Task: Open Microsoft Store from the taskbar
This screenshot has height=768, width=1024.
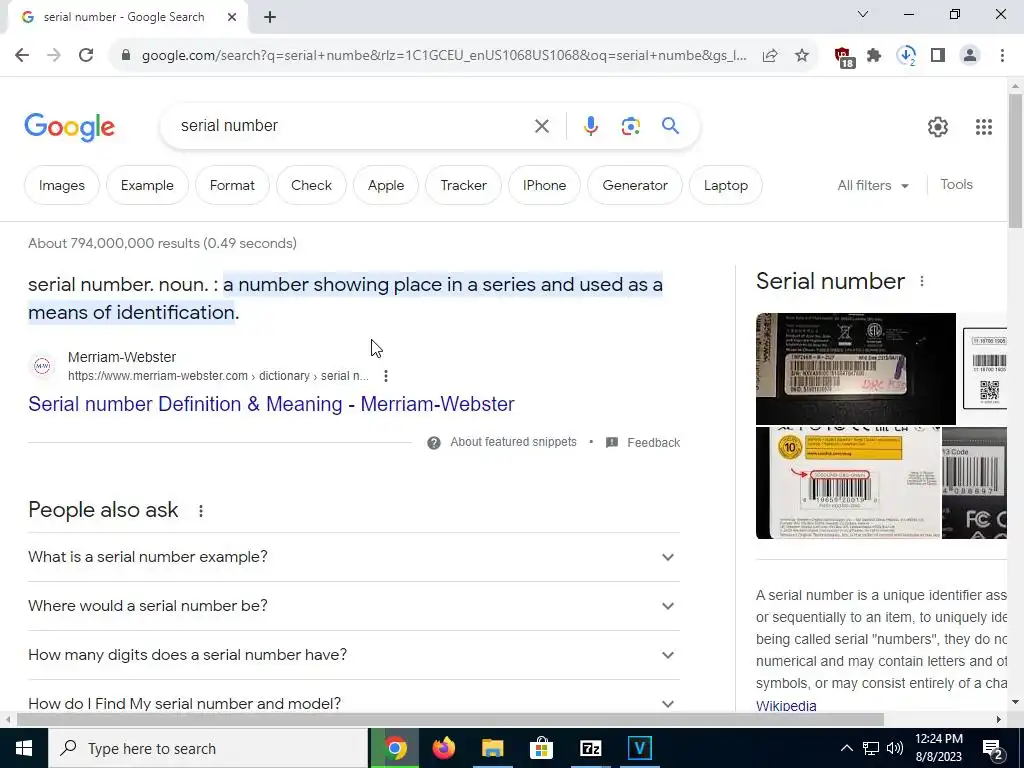Action: 541,748
